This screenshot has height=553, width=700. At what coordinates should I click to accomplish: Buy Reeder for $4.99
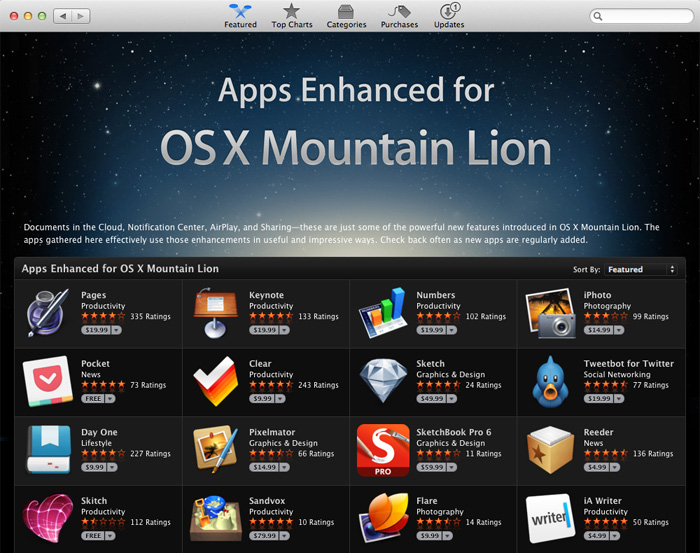point(597,467)
